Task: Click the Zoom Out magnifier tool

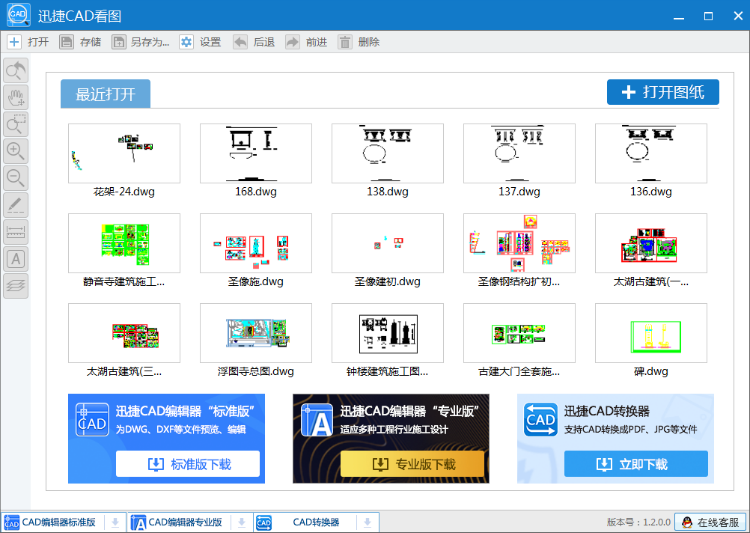Action: (x=16, y=178)
